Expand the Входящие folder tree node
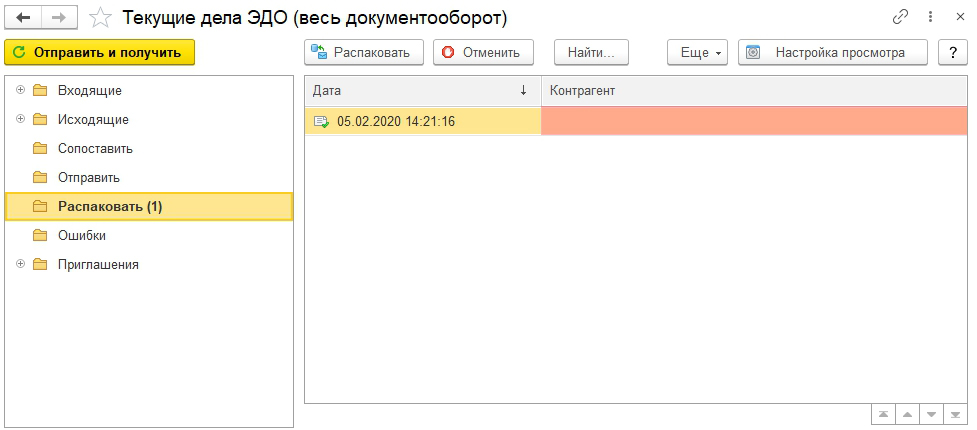 [x=20, y=90]
